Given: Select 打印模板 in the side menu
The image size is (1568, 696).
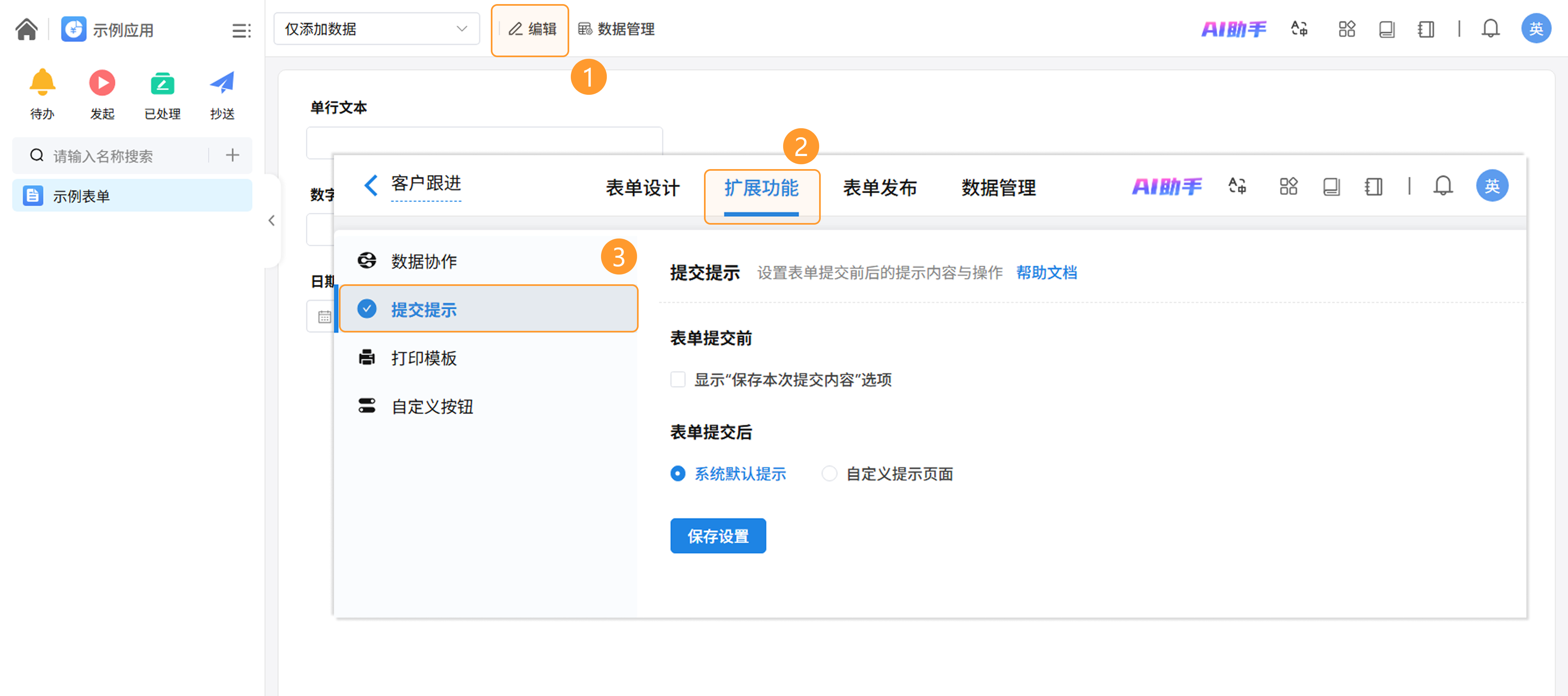Looking at the screenshot, I should click(424, 358).
